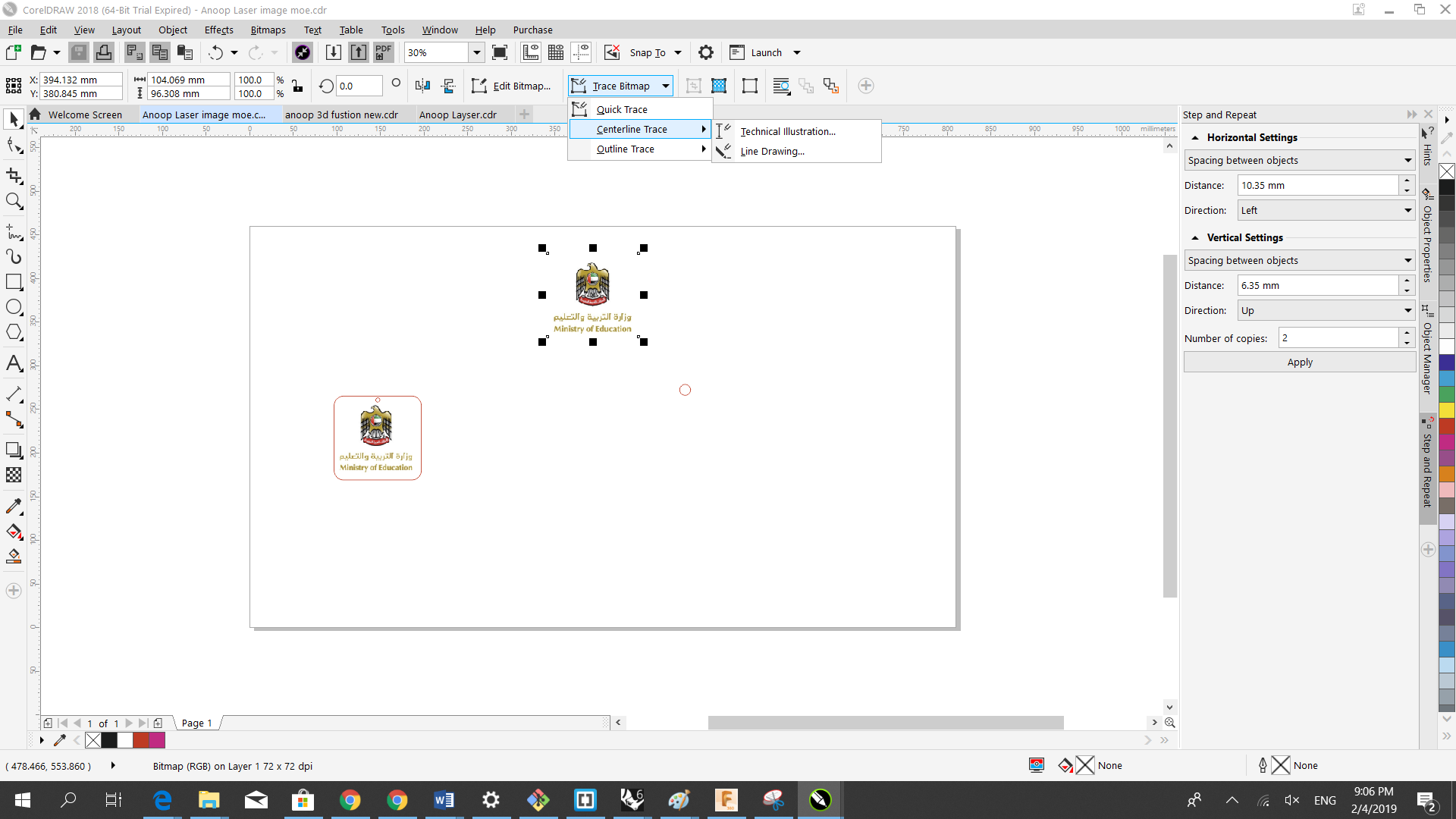This screenshot has width=1456, height=819.
Task: Click the Apply button
Action: pos(1300,362)
